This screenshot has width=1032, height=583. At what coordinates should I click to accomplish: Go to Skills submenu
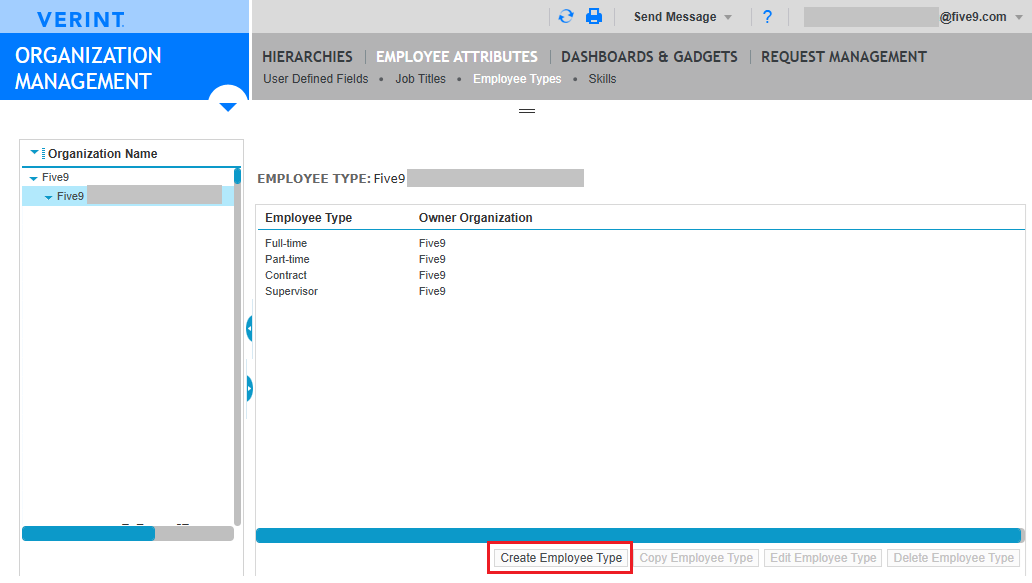point(602,79)
